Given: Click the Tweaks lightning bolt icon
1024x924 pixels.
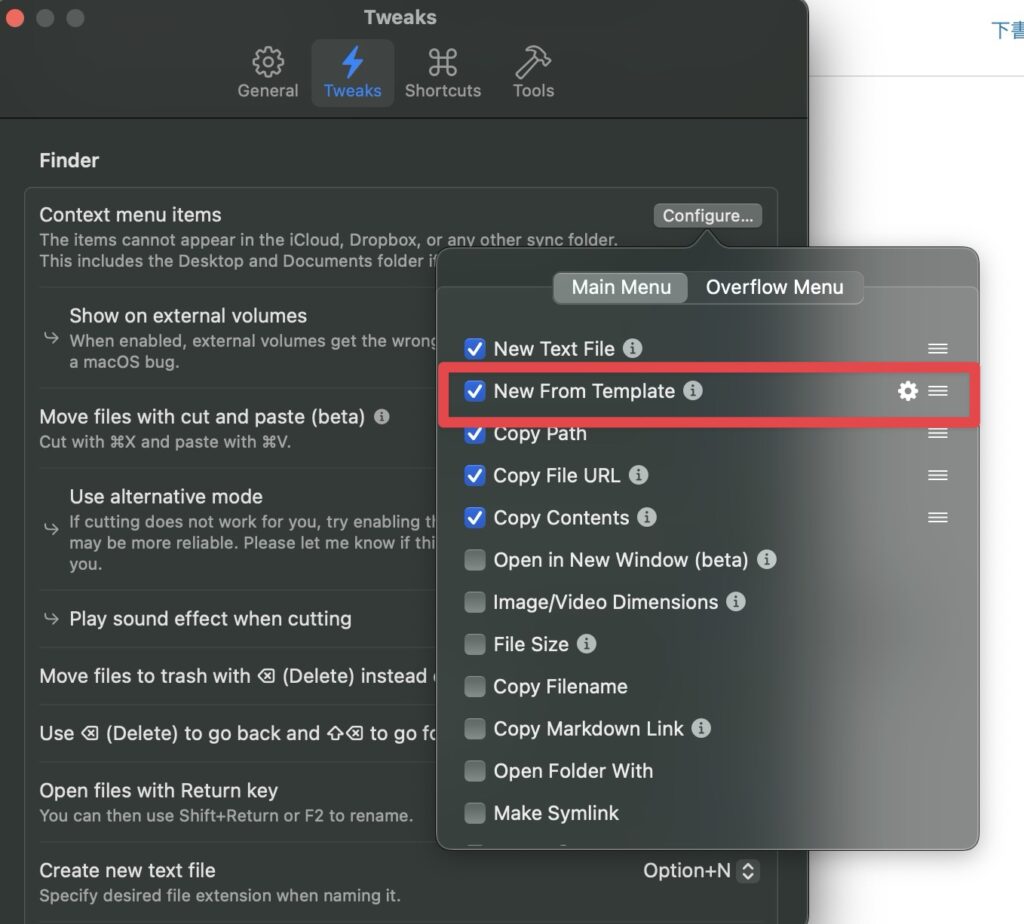Looking at the screenshot, I should tap(353, 61).
